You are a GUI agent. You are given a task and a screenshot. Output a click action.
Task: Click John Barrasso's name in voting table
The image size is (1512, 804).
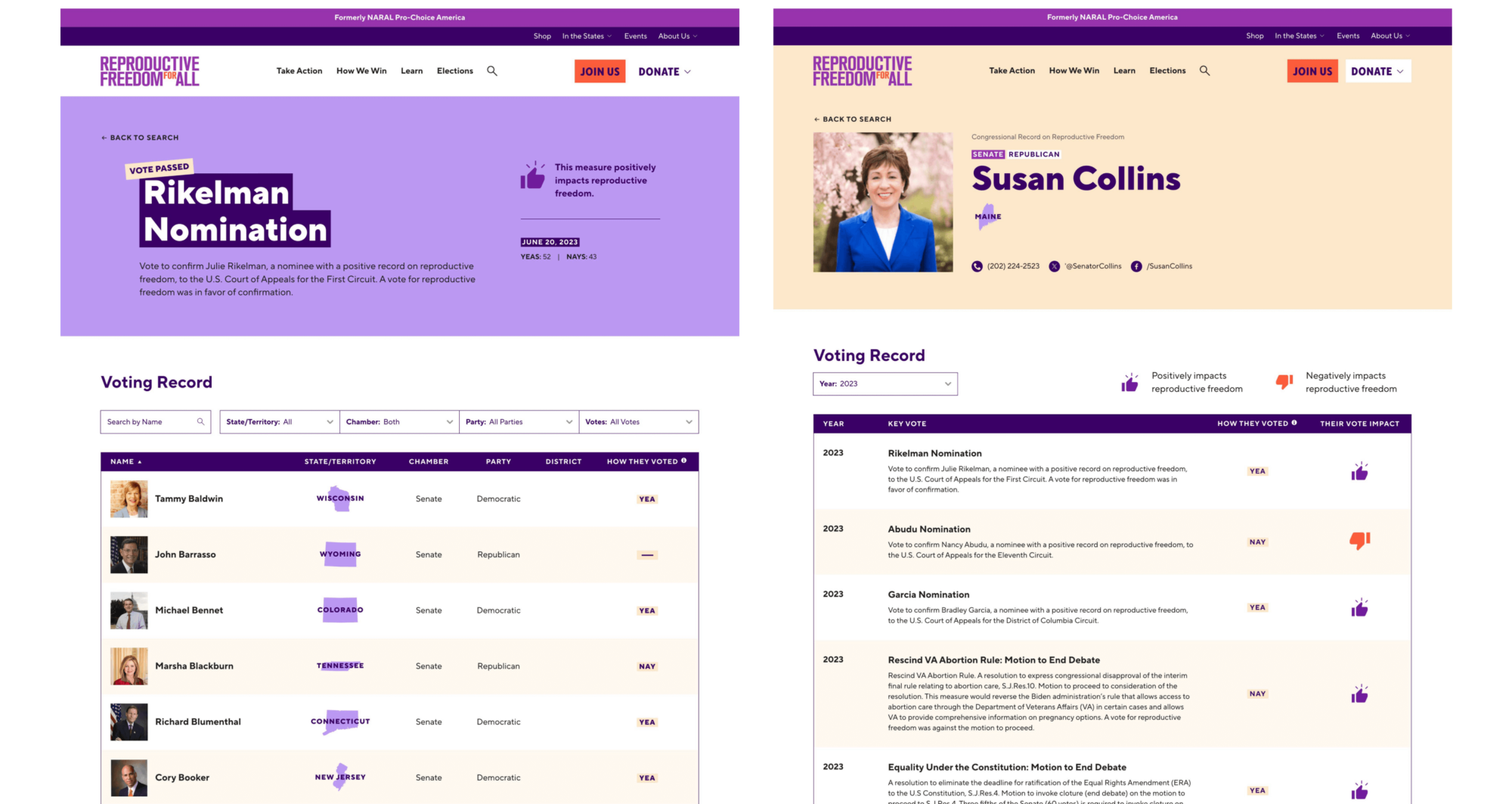(185, 554)
